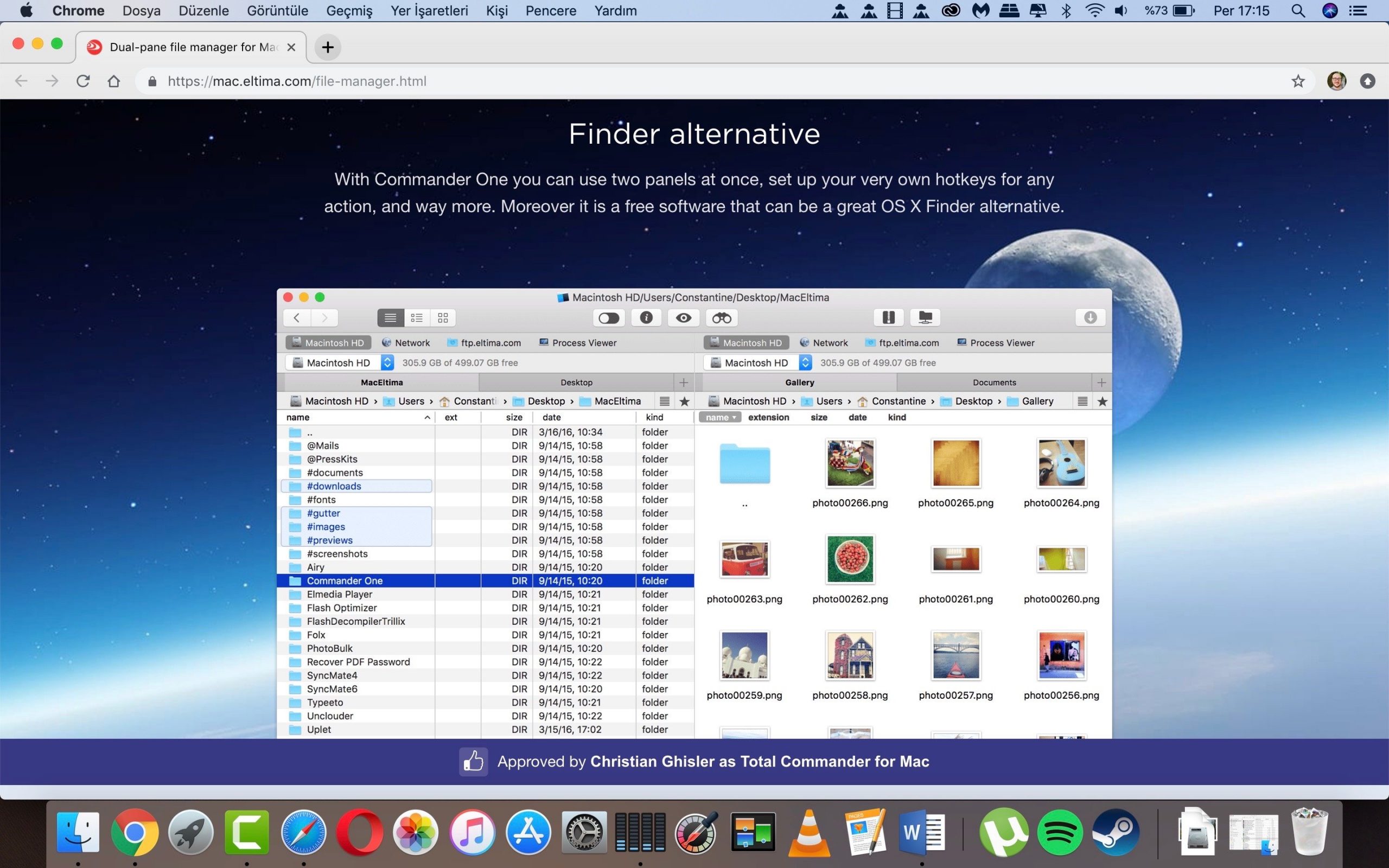Click the archive compress toolbar icon

coord(888,317)
